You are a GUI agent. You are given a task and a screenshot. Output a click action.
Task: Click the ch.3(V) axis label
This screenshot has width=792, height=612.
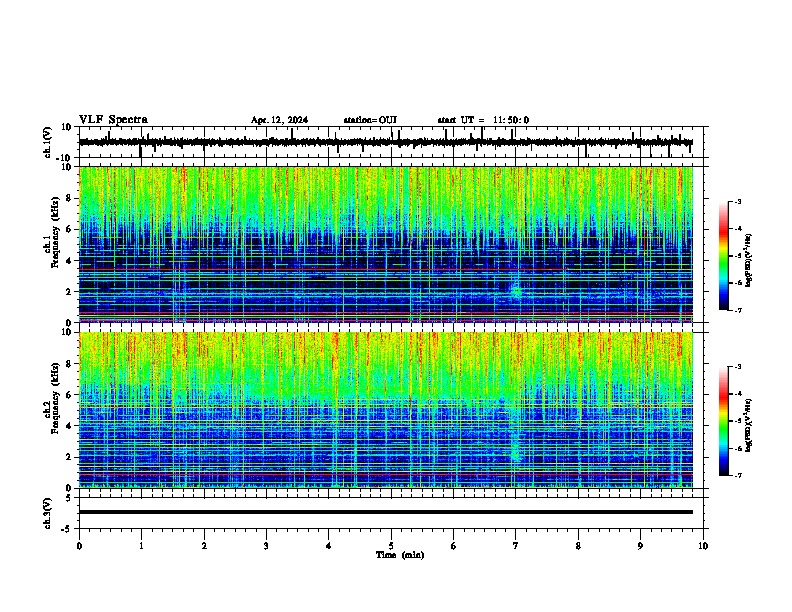pos(48,513)
